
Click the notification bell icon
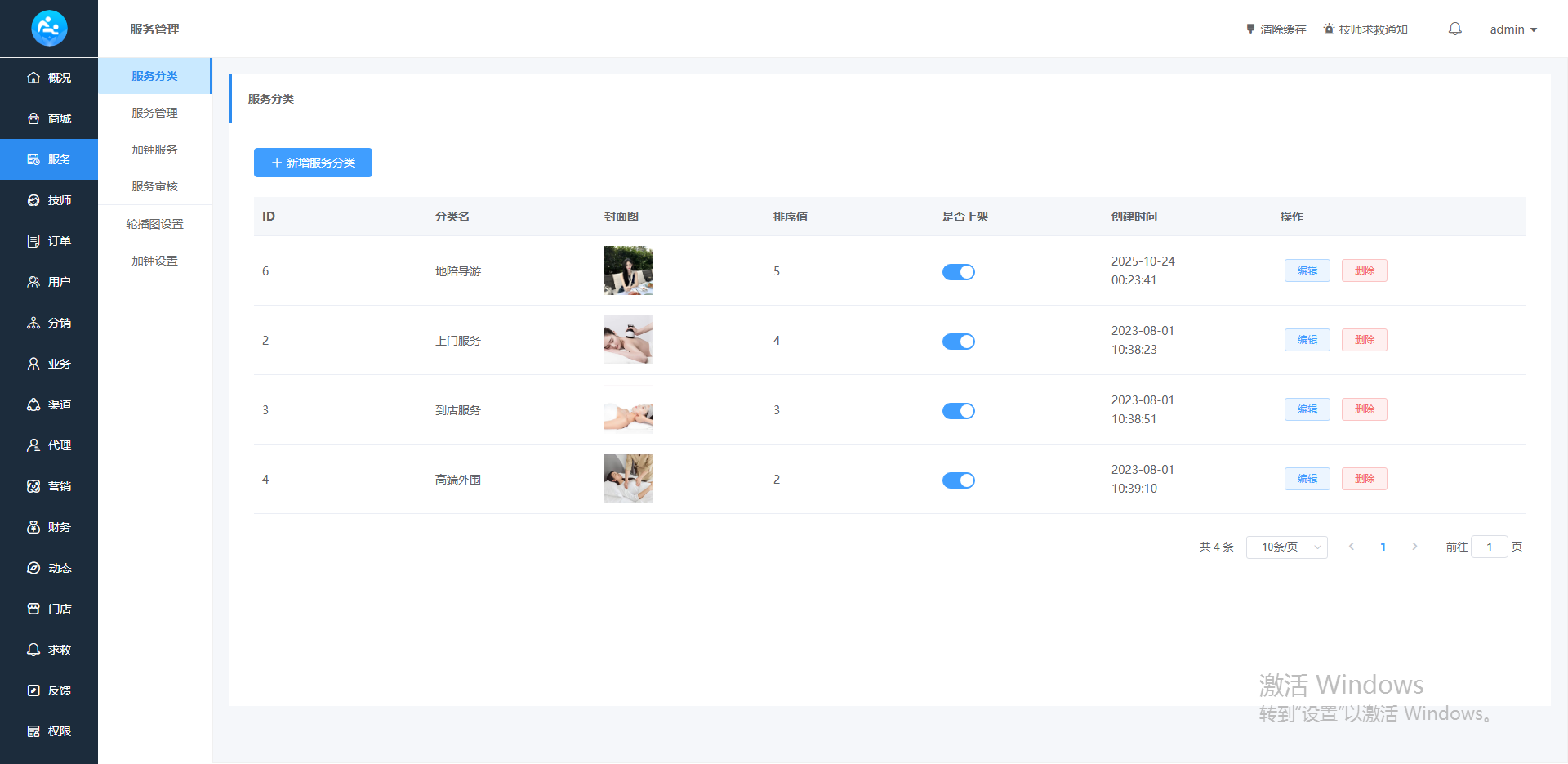[x=1454, y=29]
